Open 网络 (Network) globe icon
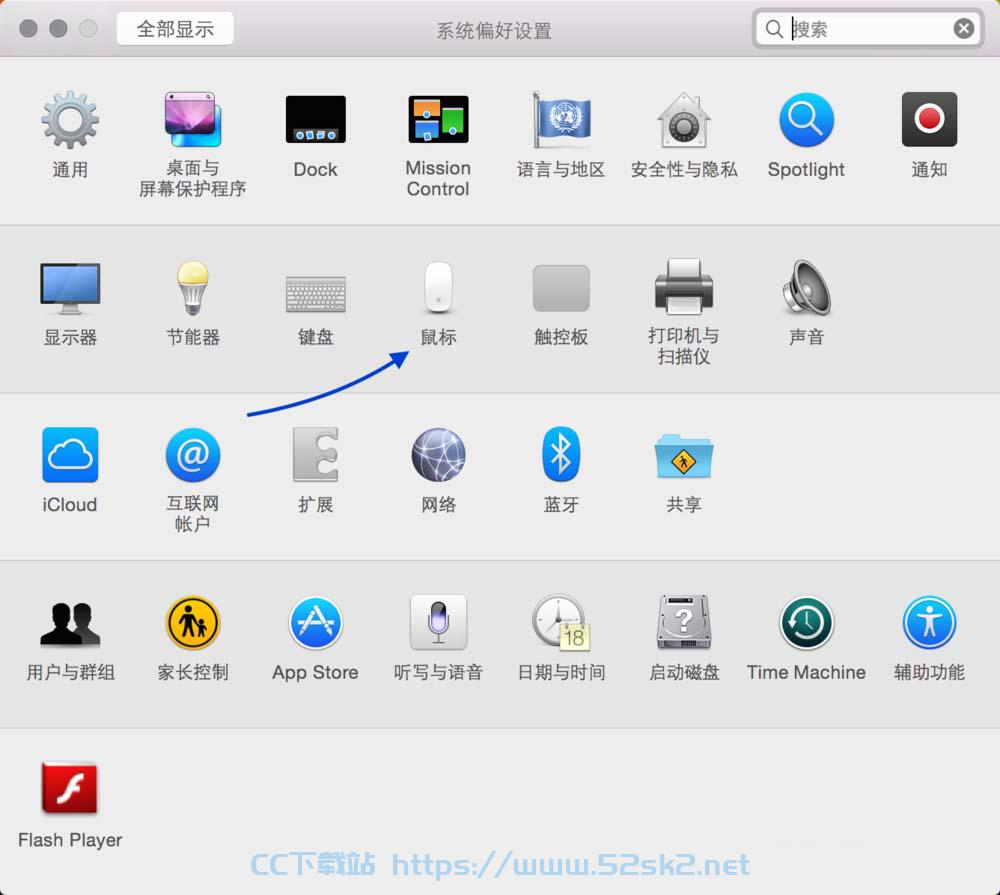This screenshot has height=895, width=1000. (x=438, y=455)
